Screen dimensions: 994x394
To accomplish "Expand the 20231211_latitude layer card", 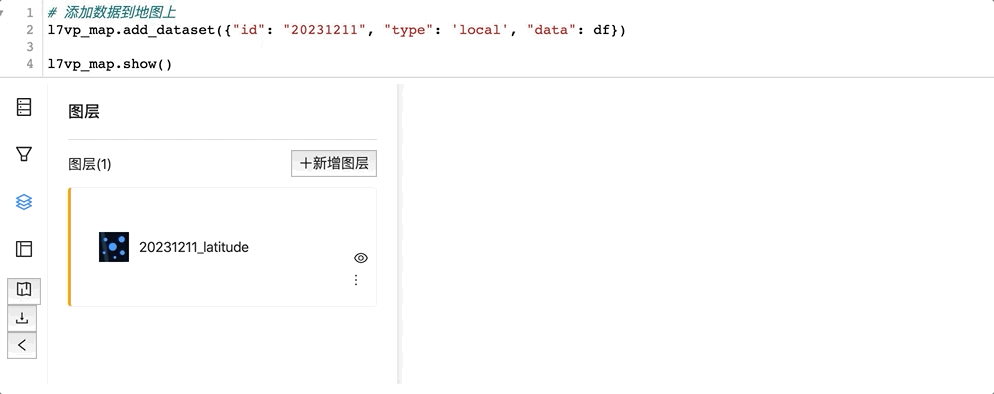I will (x=223, y=247).
